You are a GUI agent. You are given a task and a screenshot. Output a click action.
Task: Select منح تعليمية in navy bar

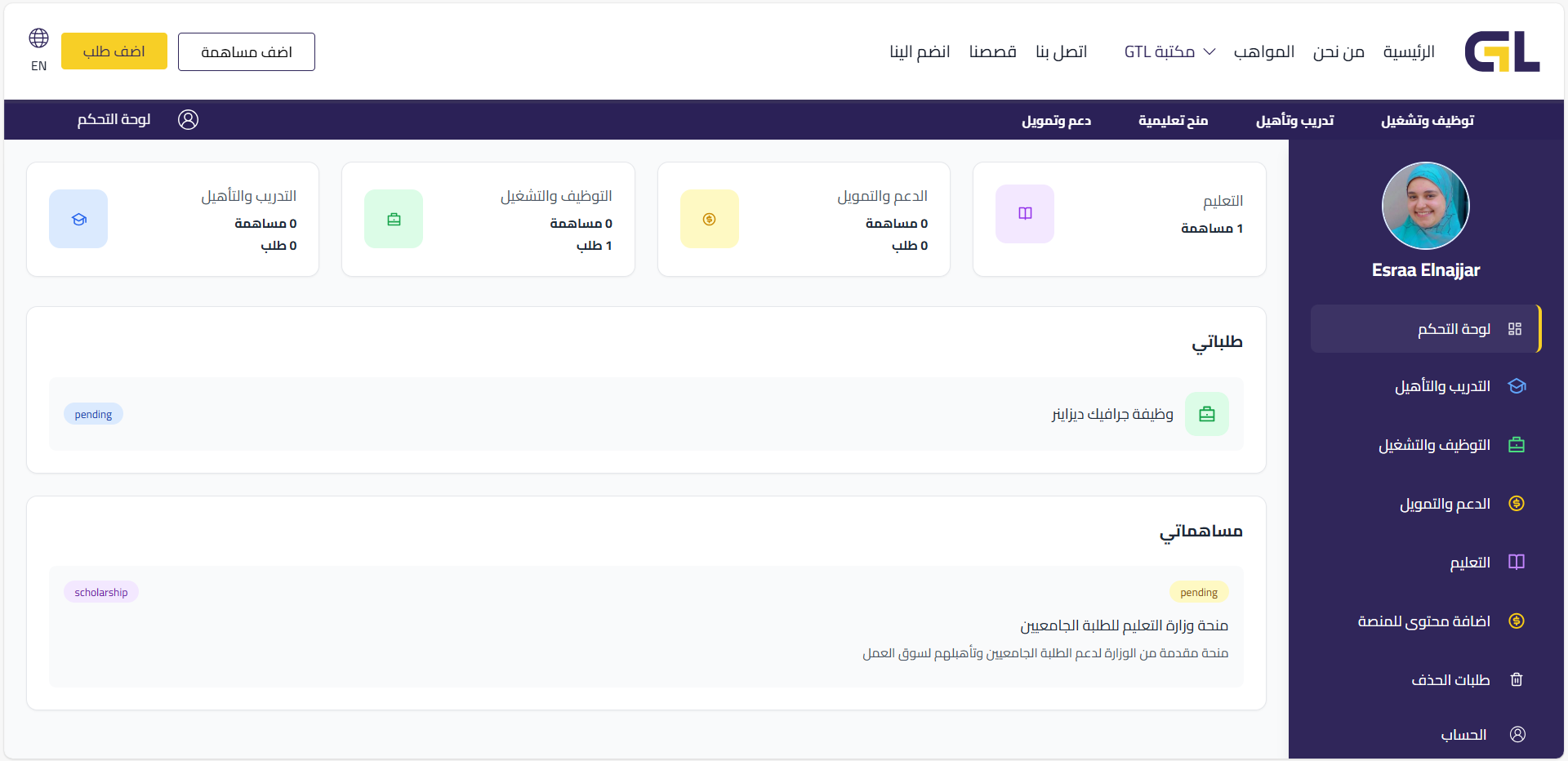(x=1174, y=121)
